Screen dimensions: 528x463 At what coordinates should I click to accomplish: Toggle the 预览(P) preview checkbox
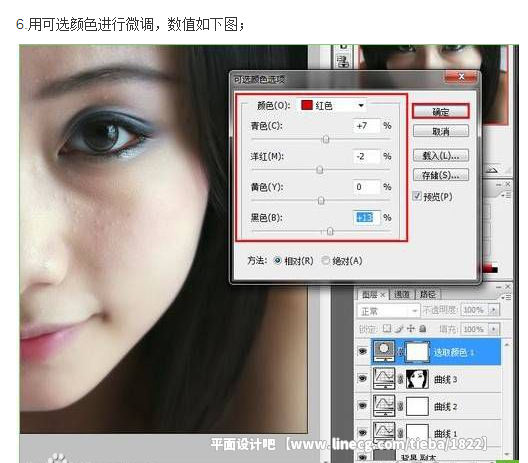pos(417,196)
